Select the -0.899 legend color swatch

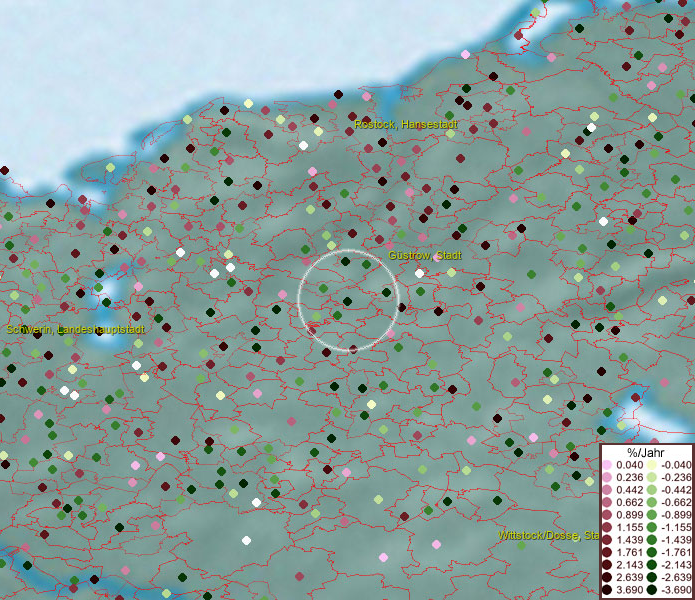point(652,515)
